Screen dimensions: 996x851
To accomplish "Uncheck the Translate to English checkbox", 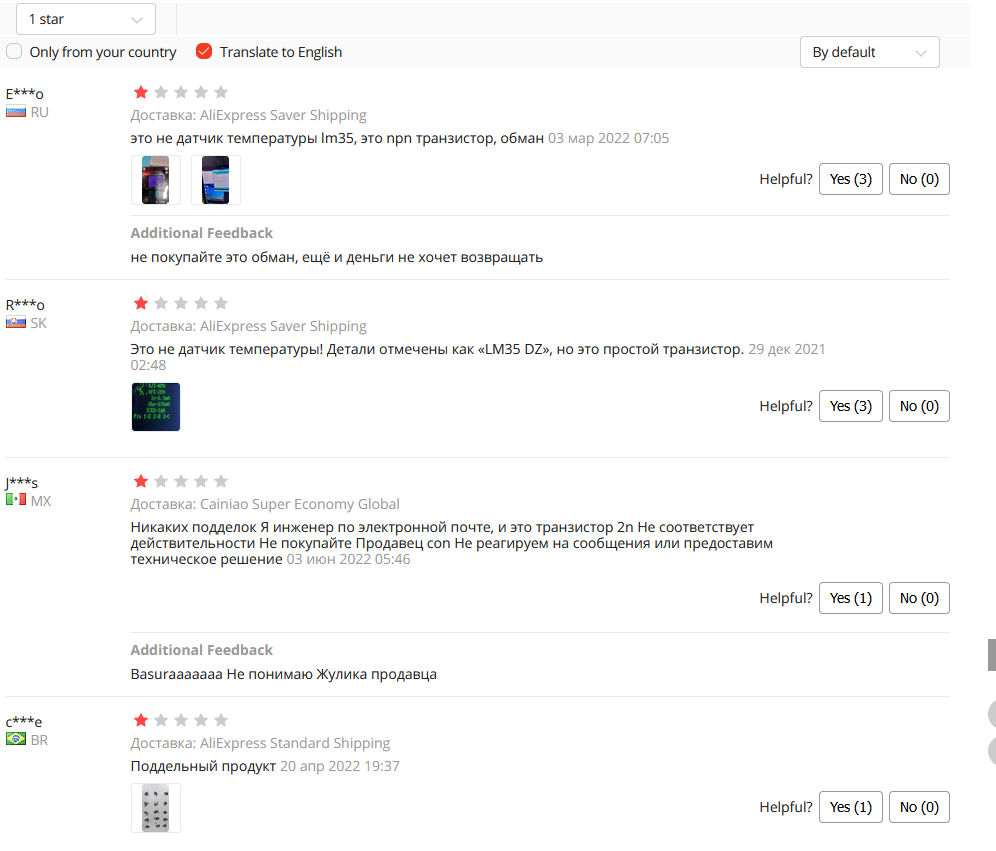I will (x=203, y=51).
